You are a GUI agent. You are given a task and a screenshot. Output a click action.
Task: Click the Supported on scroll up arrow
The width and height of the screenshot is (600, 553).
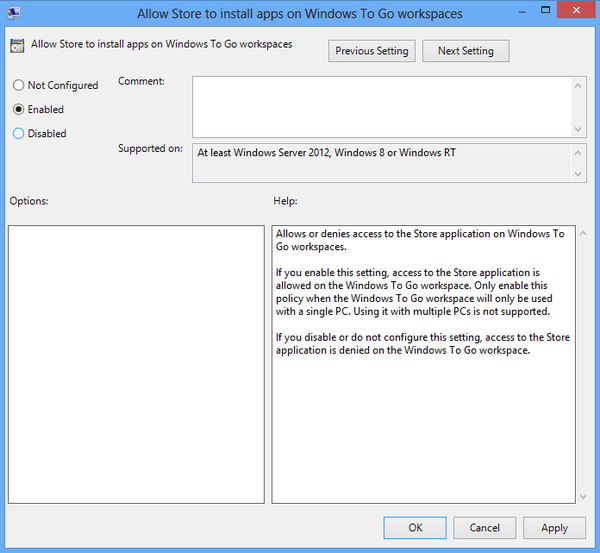pyautogui.click(x=578, y=153)
